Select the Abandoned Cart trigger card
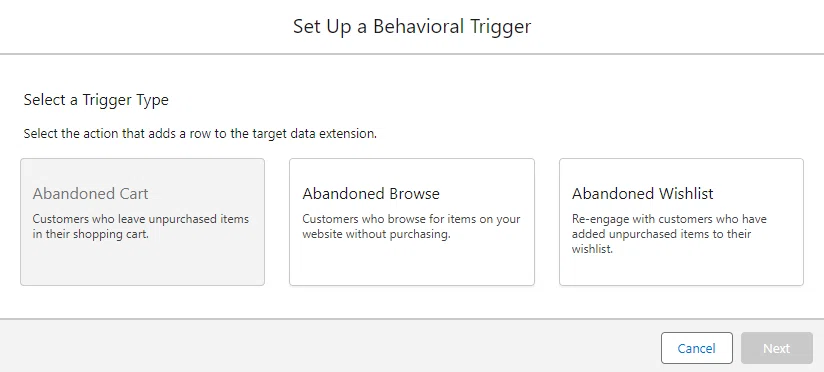Screen dimensions: 824x372 142,222
